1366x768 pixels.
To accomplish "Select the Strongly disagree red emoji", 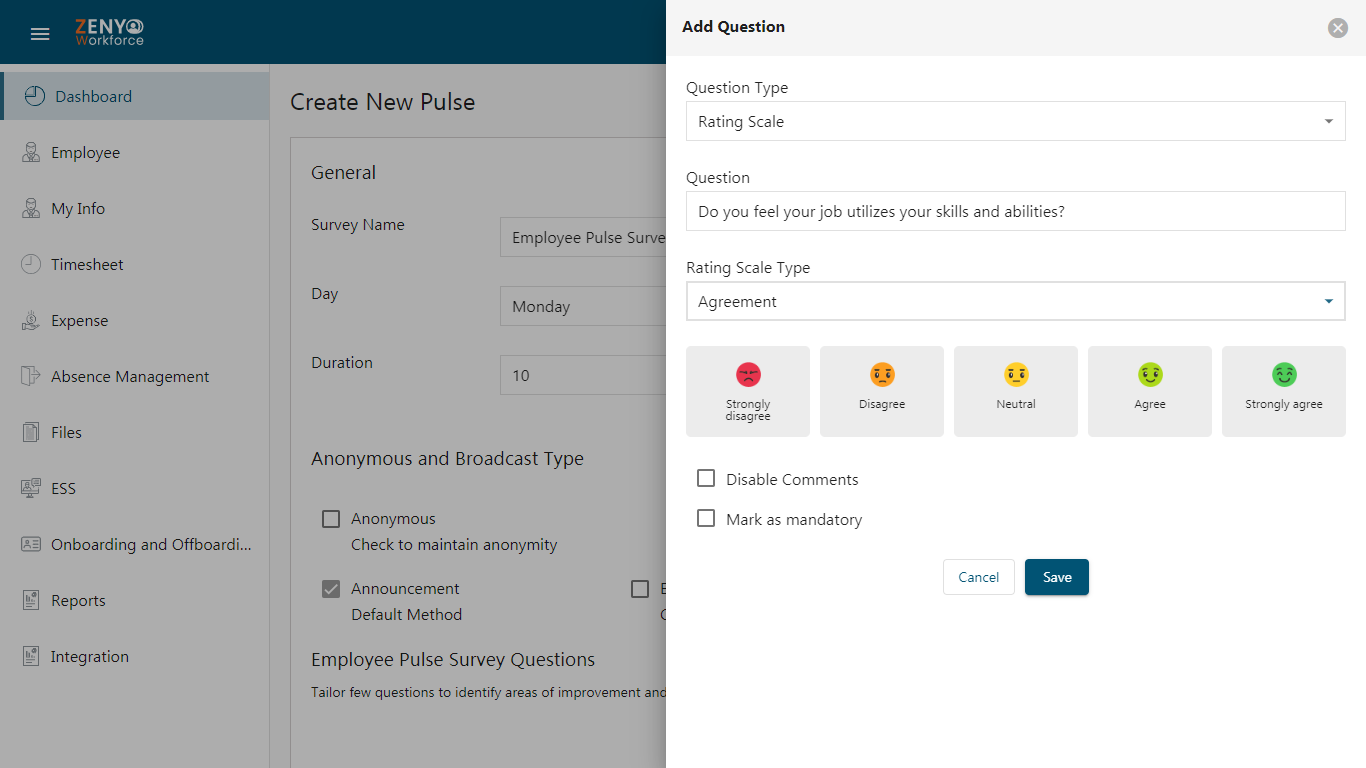I will point(748,375).
